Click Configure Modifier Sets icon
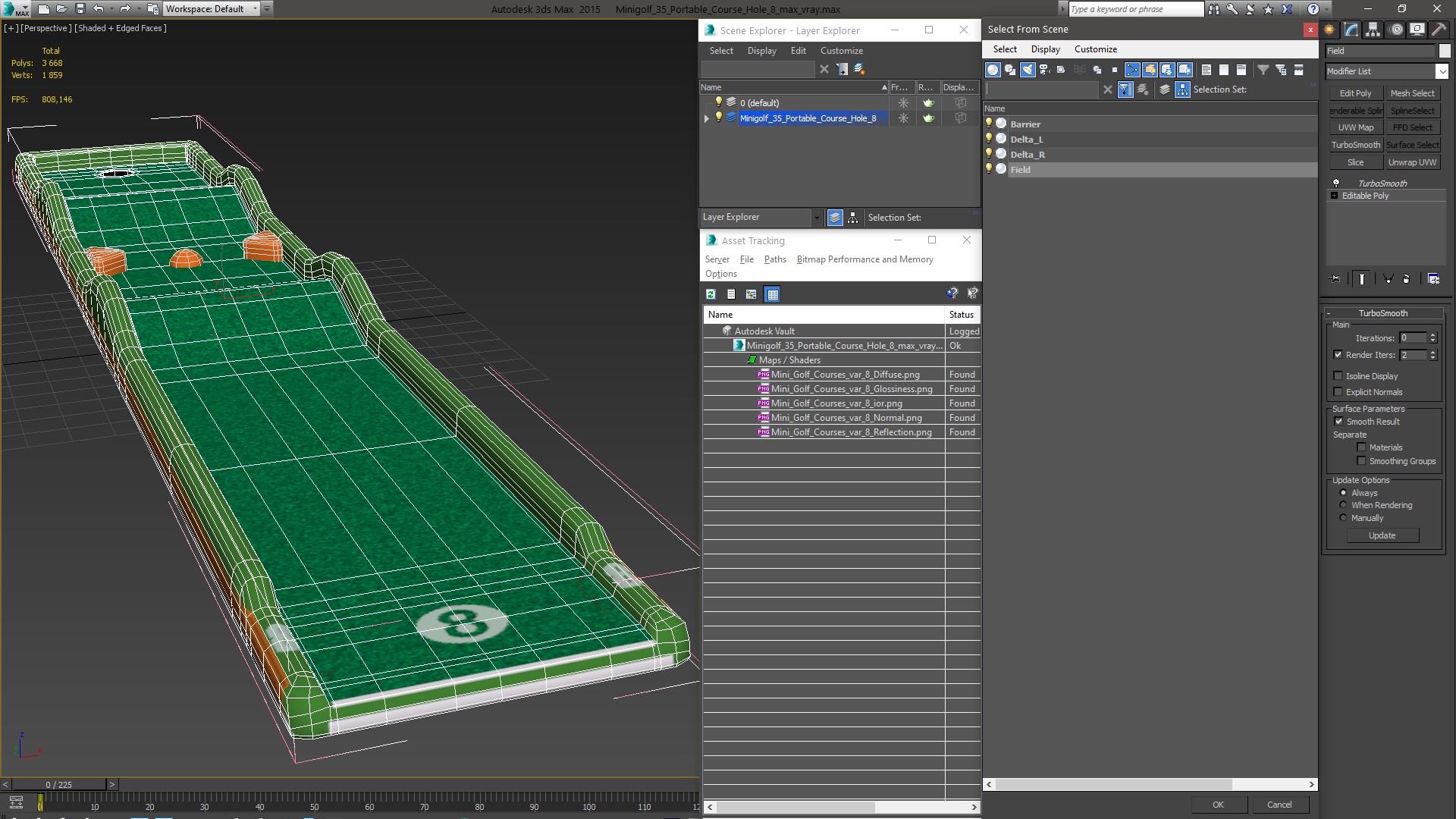1456x819 pixels. point(1433,279)
